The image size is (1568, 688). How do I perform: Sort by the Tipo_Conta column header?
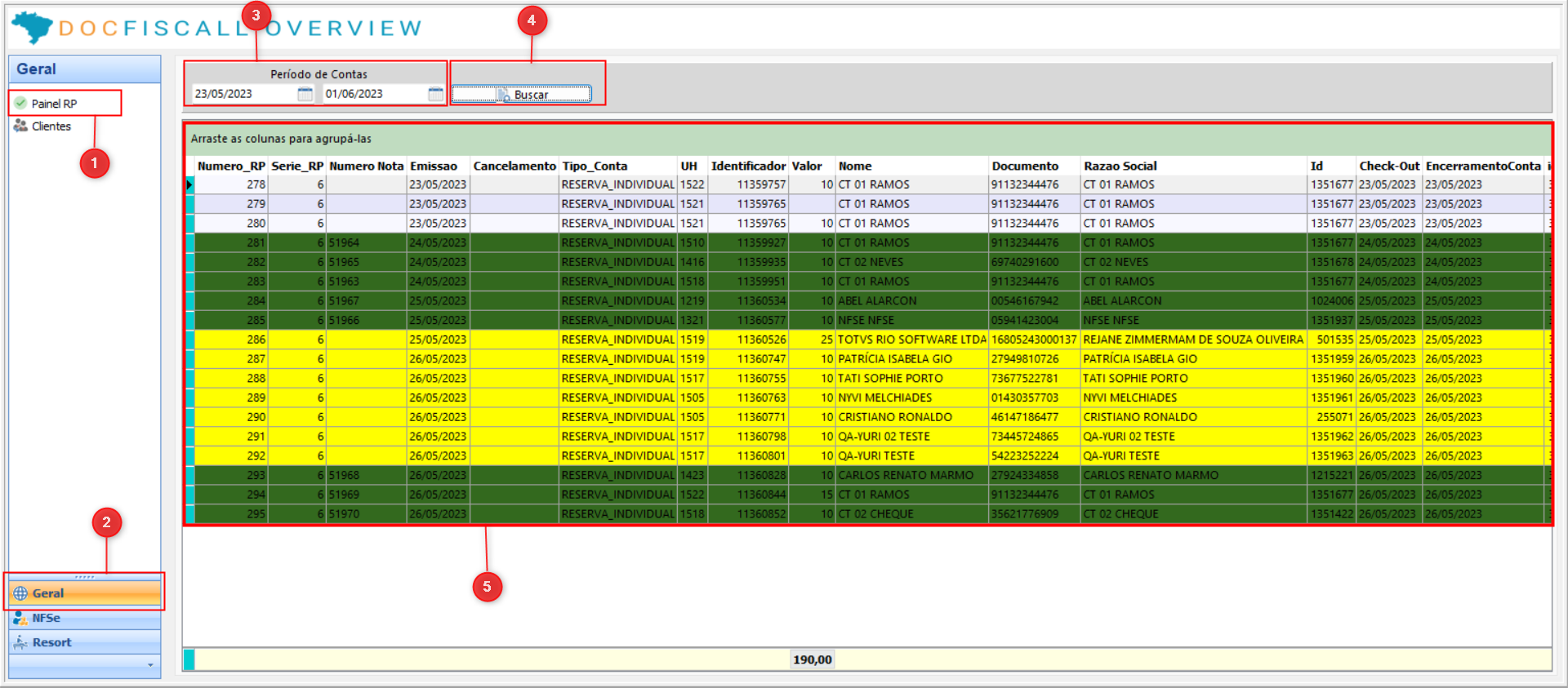point(618,166)
